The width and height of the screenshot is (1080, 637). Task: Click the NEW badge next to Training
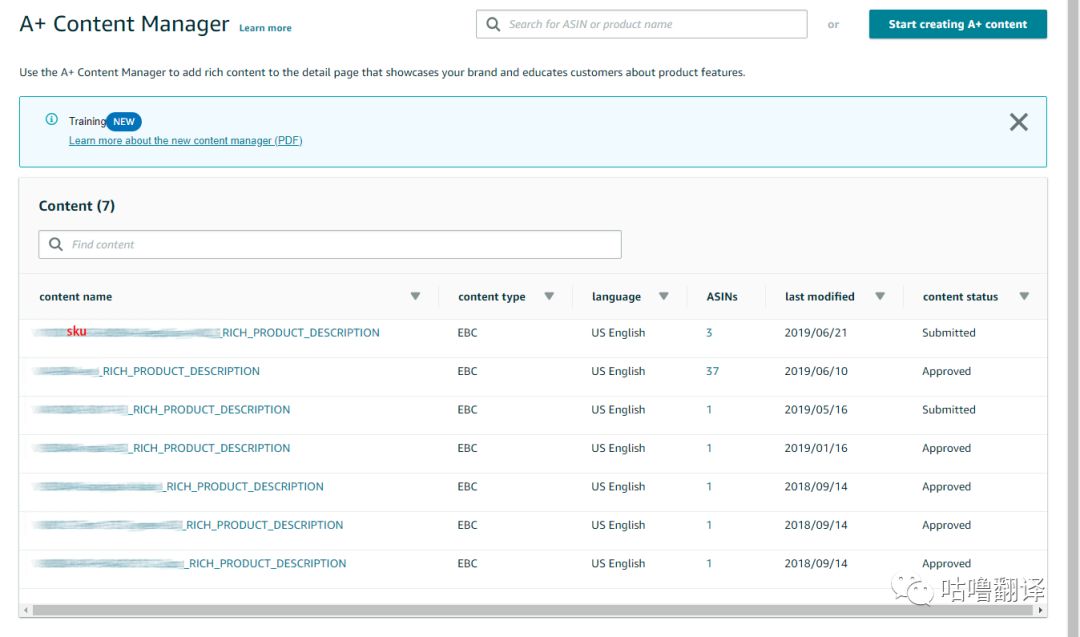pyautogui.click(x=124, y=122)
